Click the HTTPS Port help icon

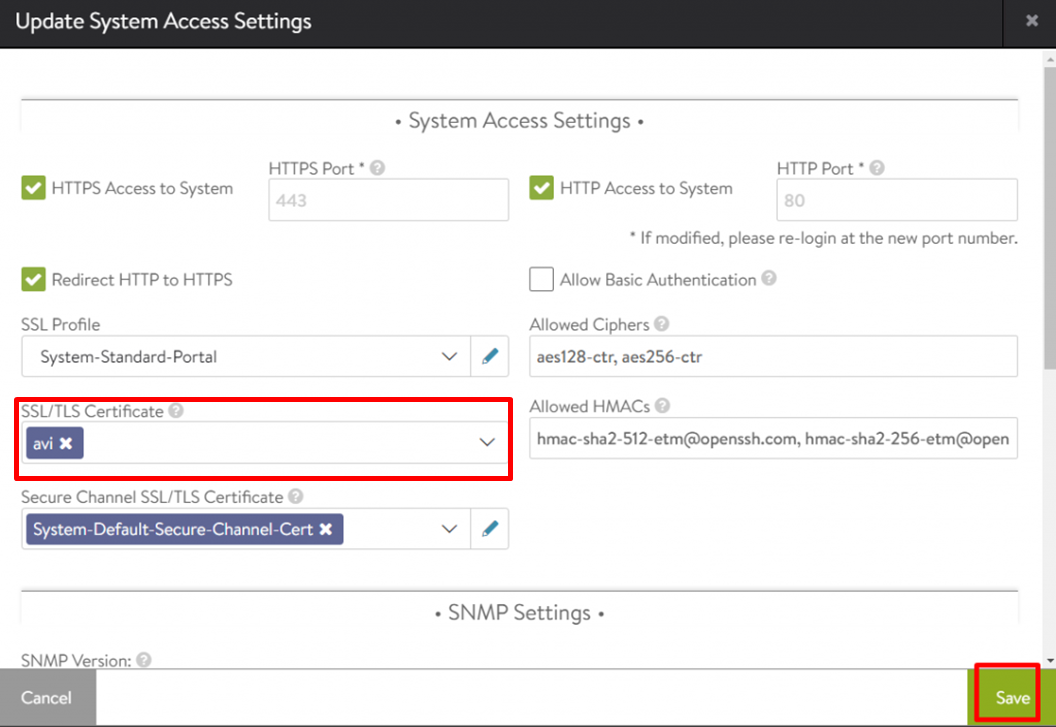(x=378, y=169)
